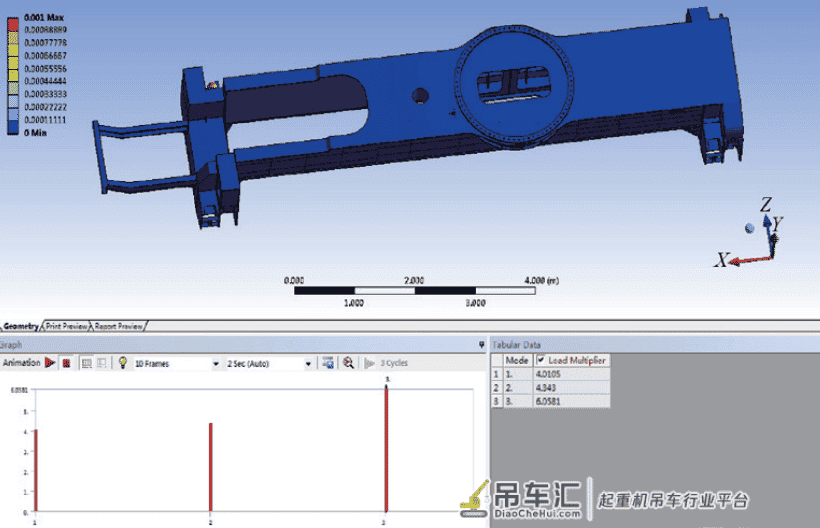This screenshot has height=528, width=820.
Task: Click the mode 1 bar in graph
Action: tap(36, 470)
